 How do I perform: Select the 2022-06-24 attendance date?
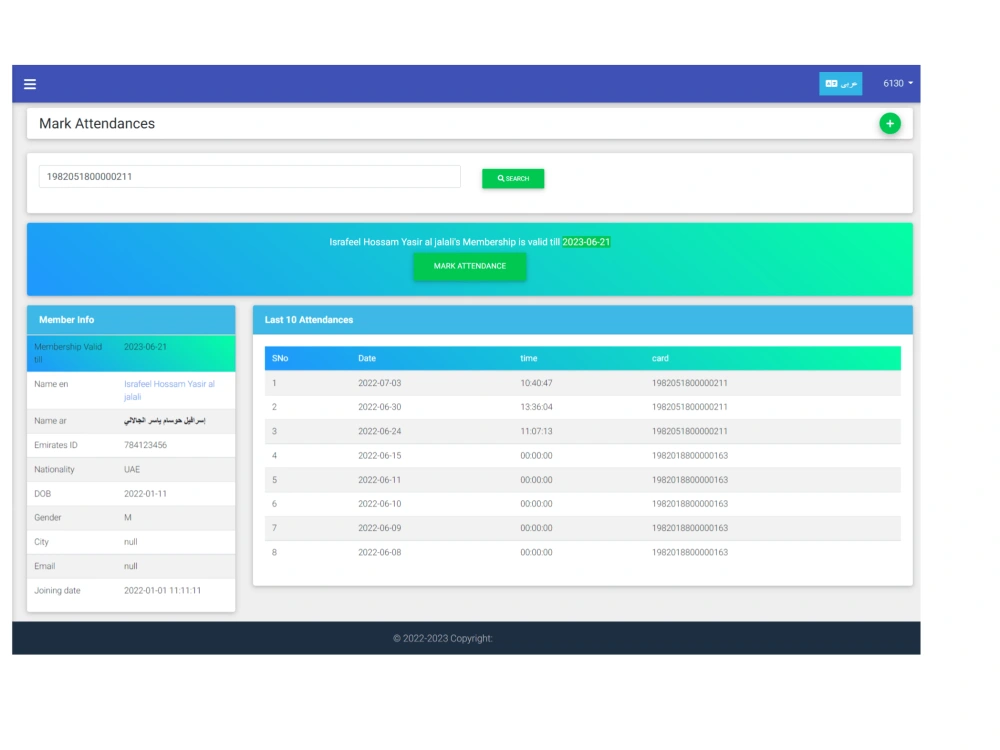point(379,431)
